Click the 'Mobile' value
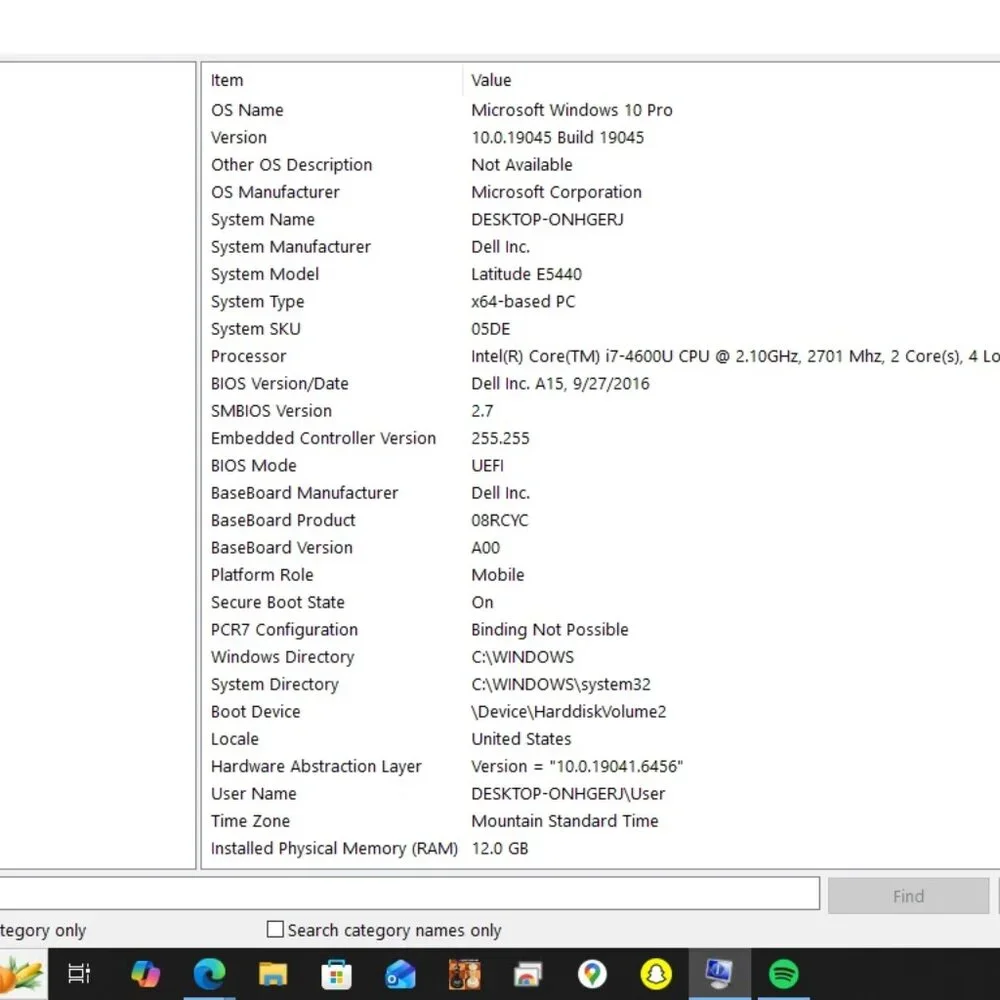The height and width of the screenshot is (1000, 1000). (x=498, y=577)
